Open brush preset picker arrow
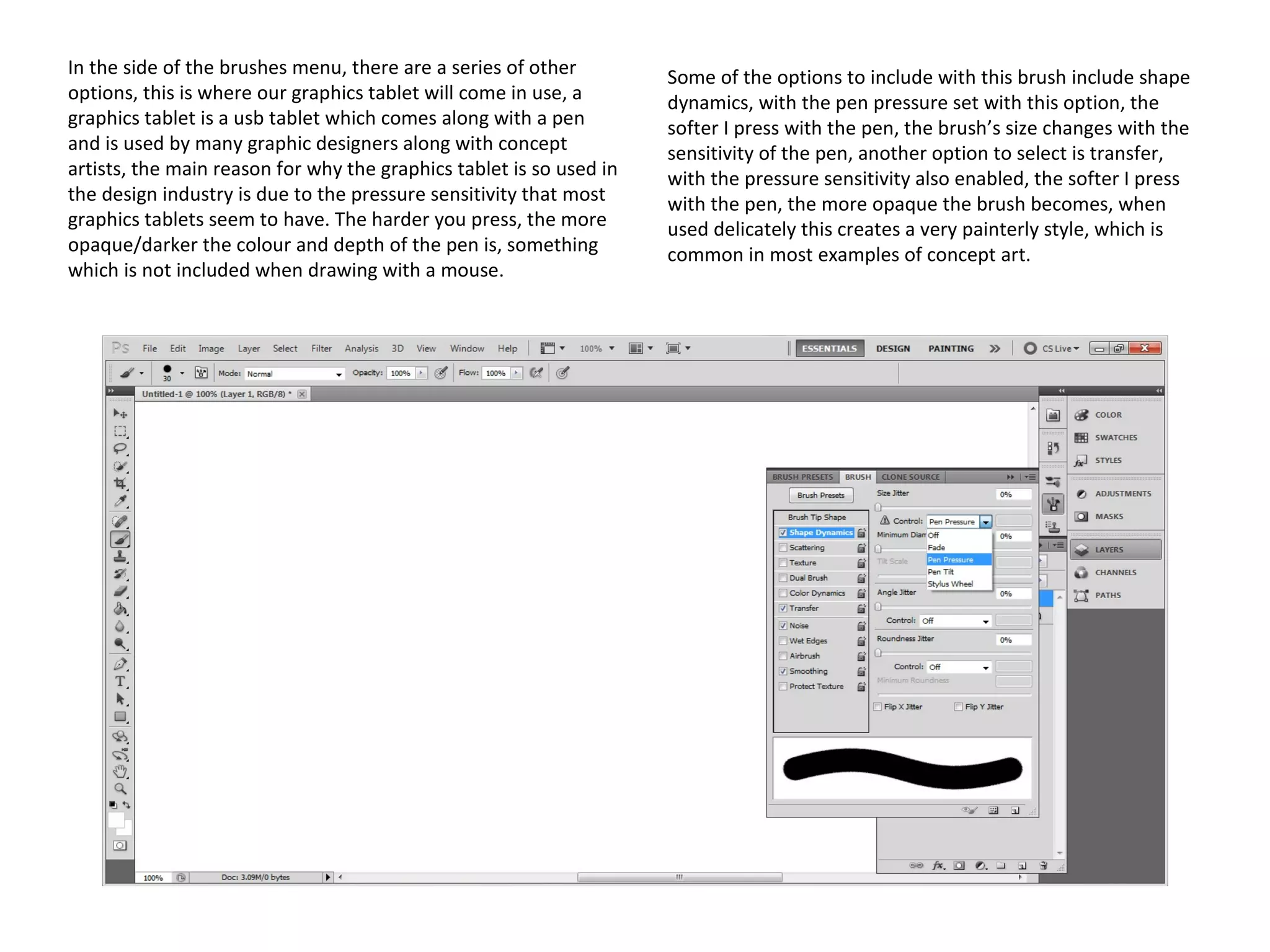1270x952 pixels. [x=182, y=373]
